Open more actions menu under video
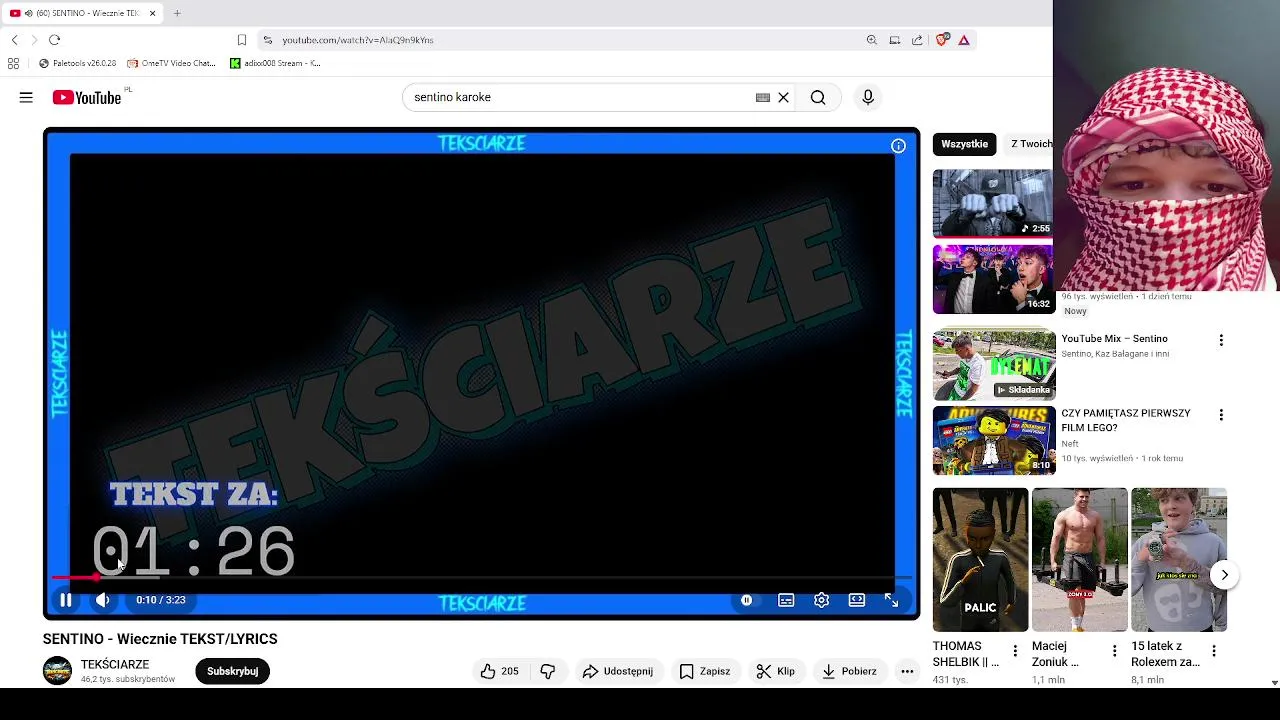 (907, 671)
